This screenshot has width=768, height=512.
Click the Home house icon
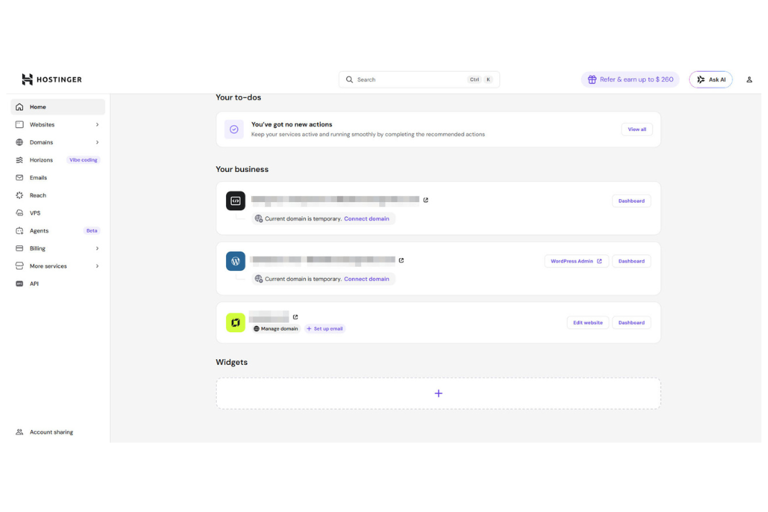(20, 107)
